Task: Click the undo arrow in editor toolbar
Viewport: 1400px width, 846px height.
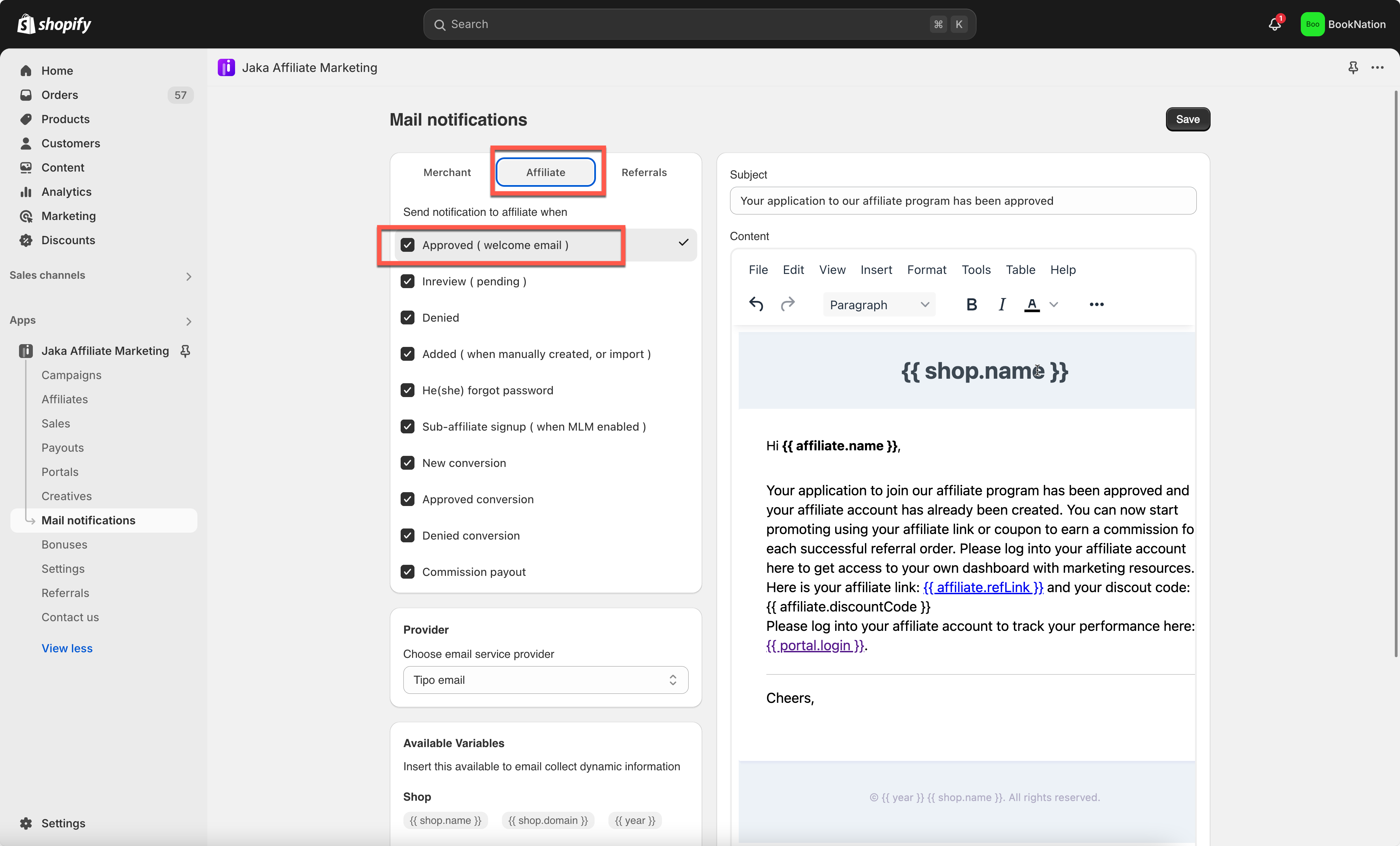Action: coord(756,304)
